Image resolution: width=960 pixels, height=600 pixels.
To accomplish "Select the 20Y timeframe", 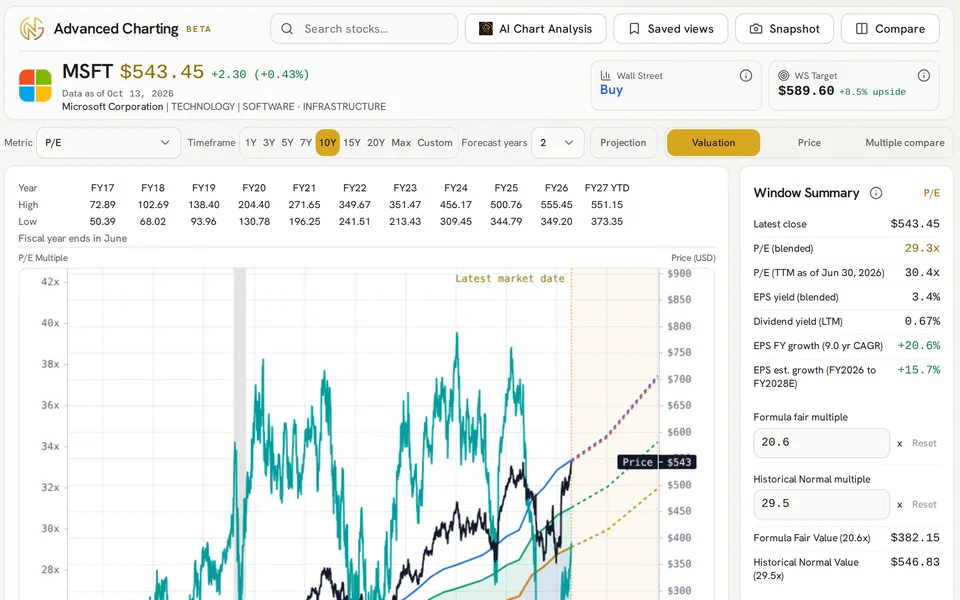I will pos(376,143).
